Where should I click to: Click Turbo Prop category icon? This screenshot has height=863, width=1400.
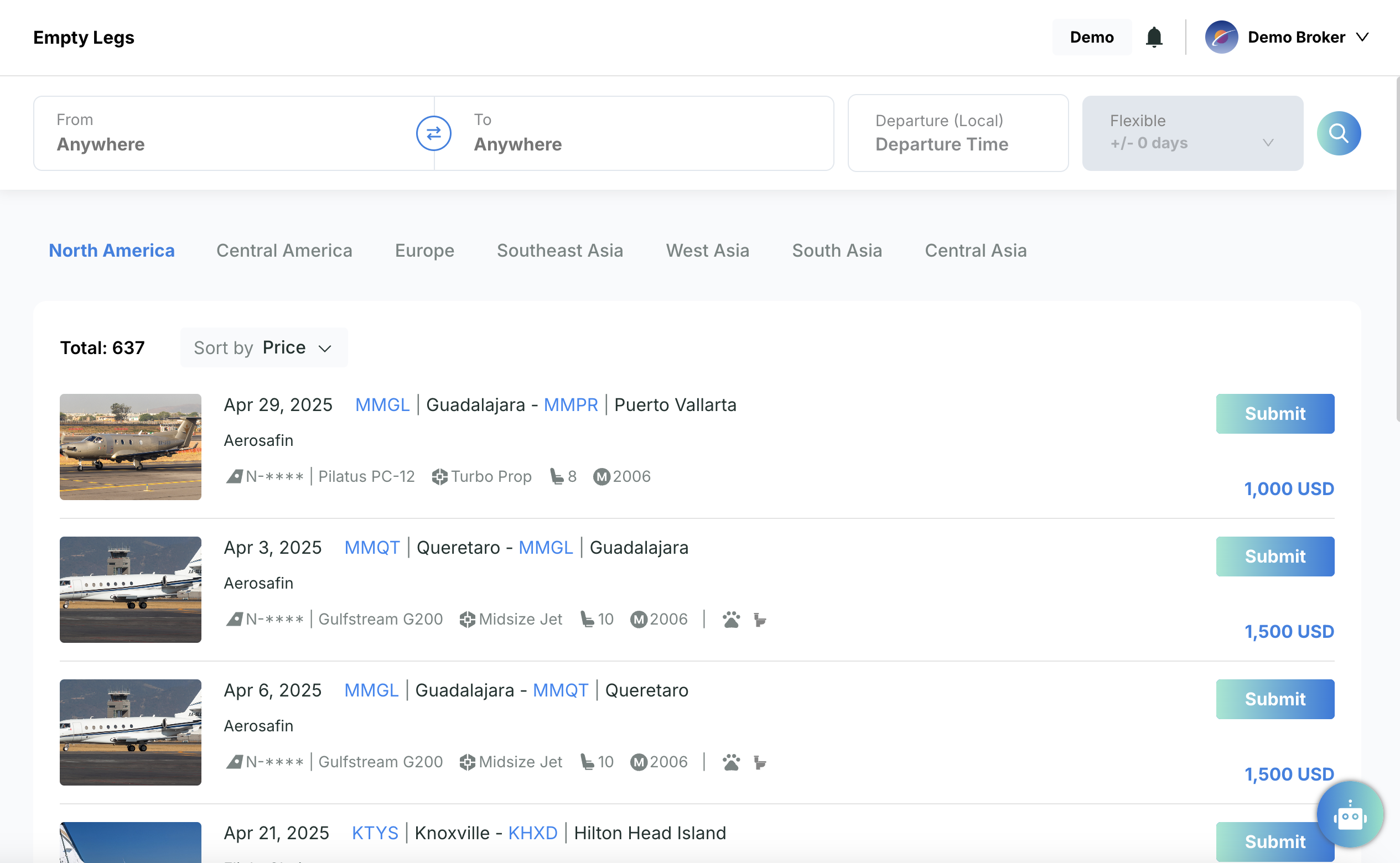[439, 477]
